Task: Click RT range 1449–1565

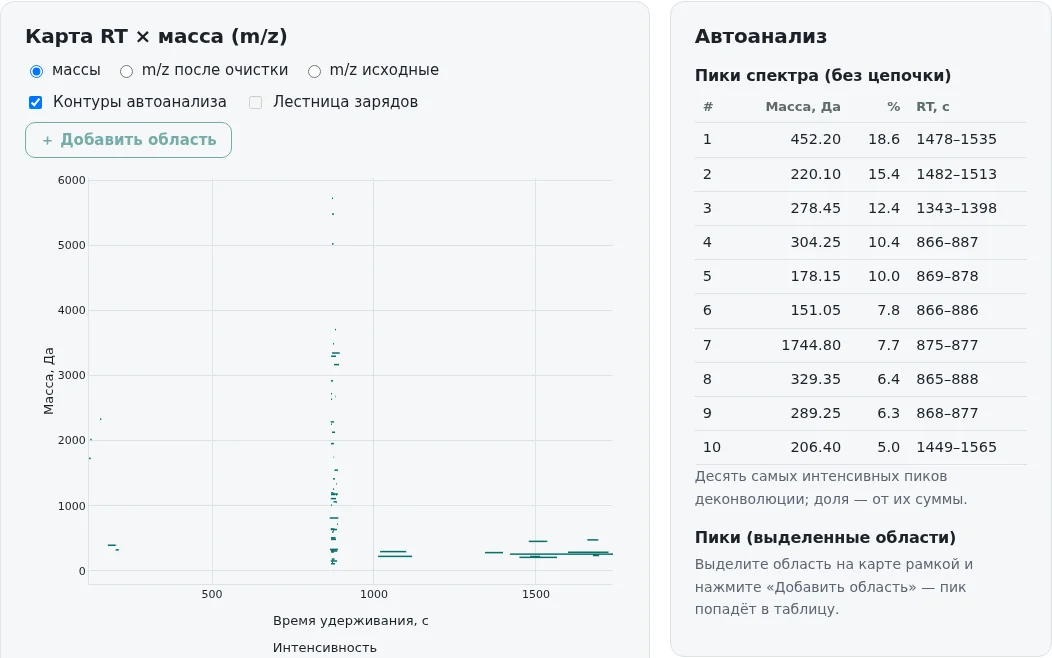Action: tap(957, 447)
